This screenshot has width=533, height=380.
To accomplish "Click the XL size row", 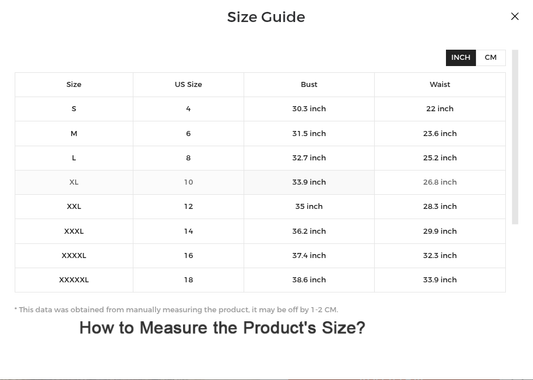I will 260,182.
